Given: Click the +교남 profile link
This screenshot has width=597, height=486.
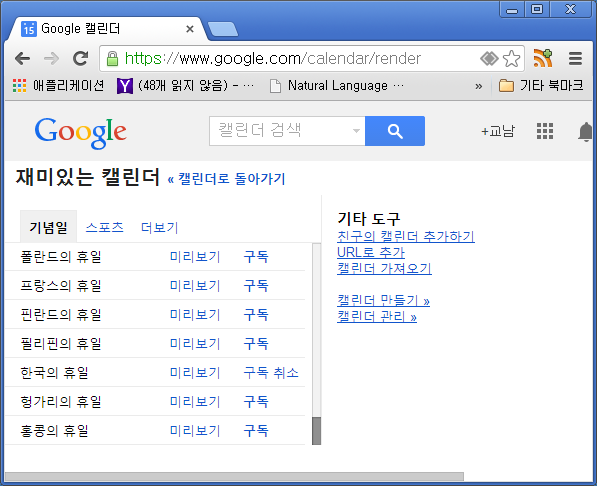Looking at the screenshot, I should tap(498, 131).
